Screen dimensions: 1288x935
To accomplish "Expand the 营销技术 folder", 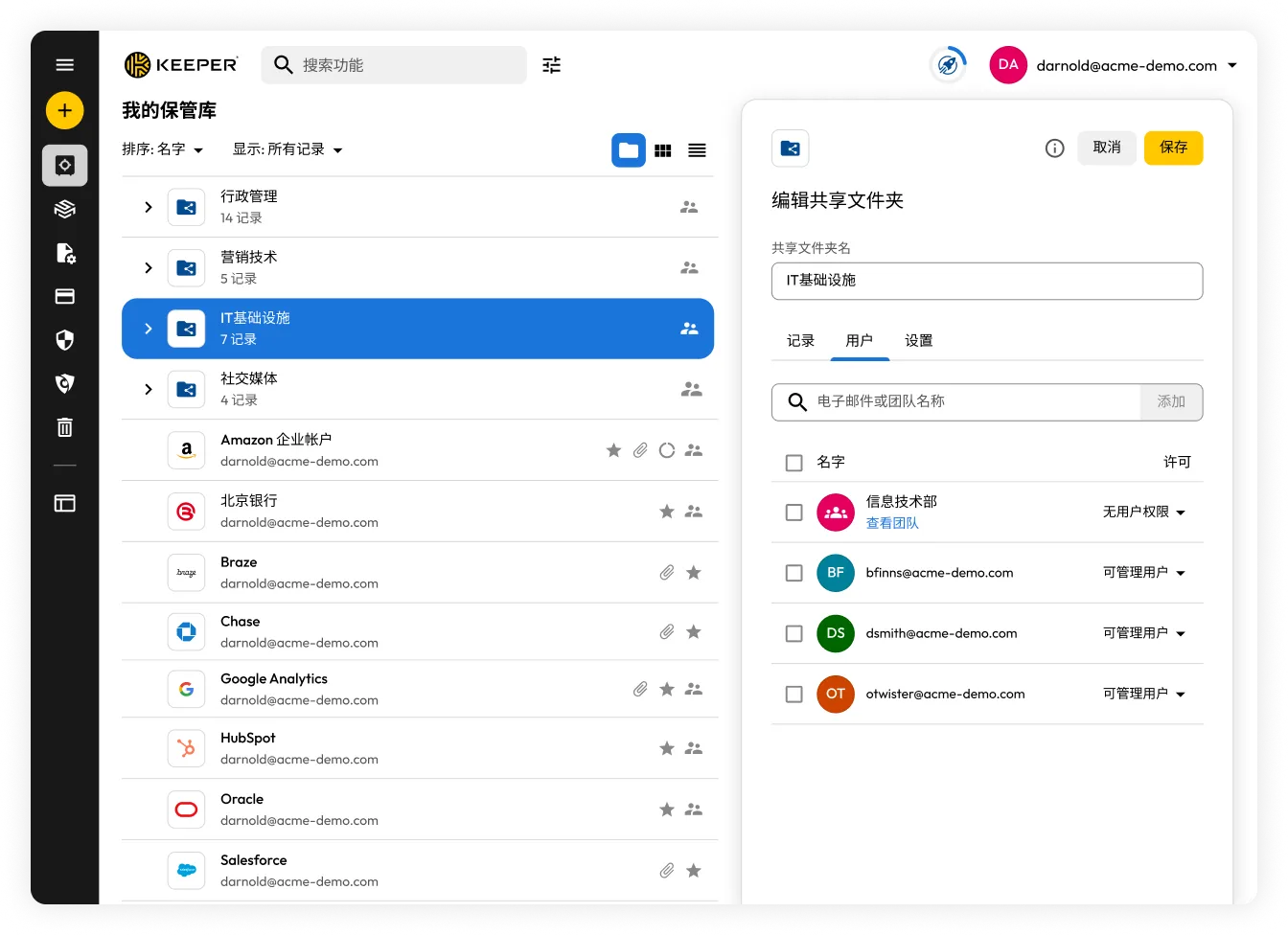I will click(x=149, y=268).
